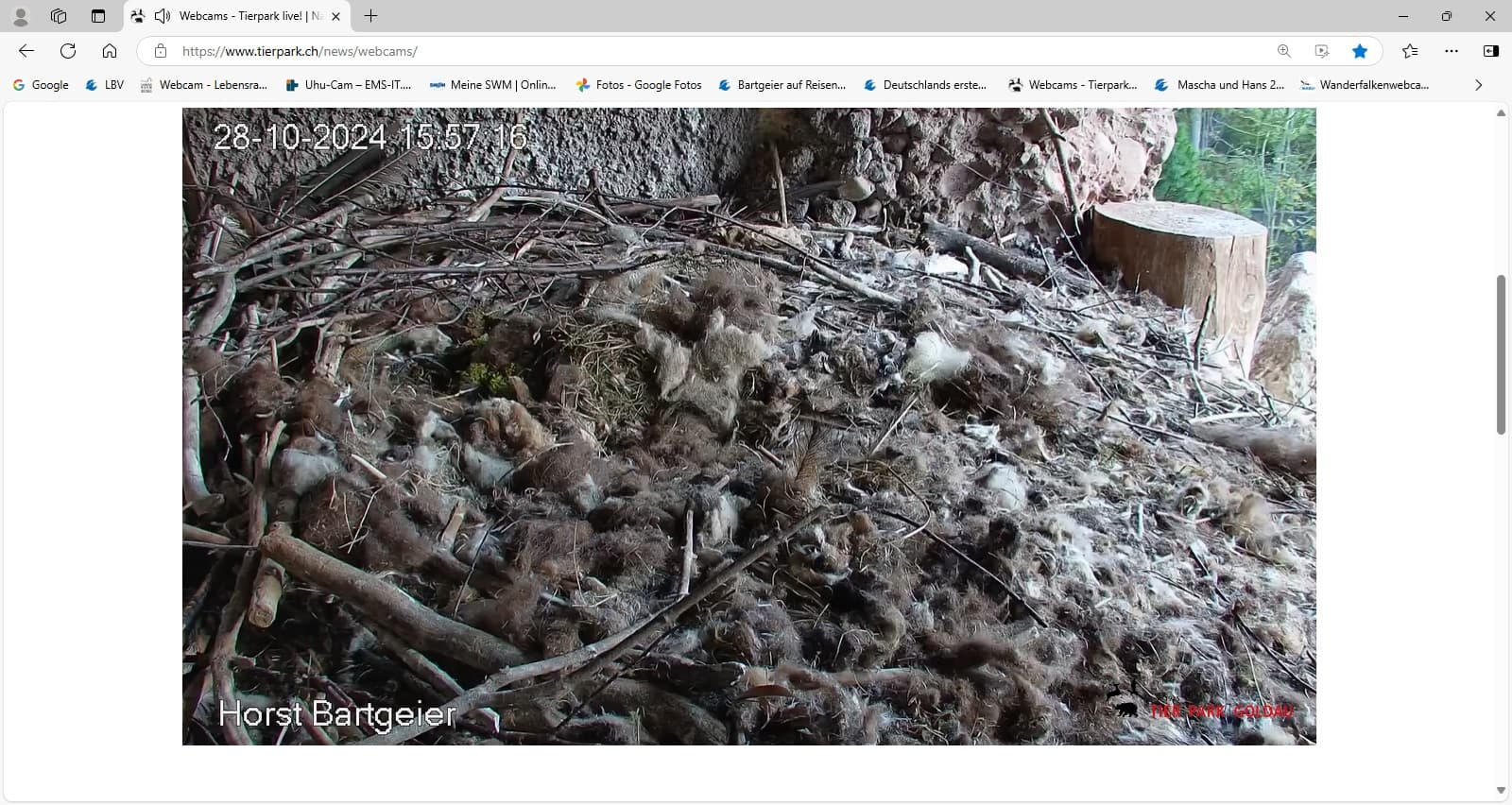Open the browser profile icon
Viewport: 1512px width, 805px height.
pos(20,16)
